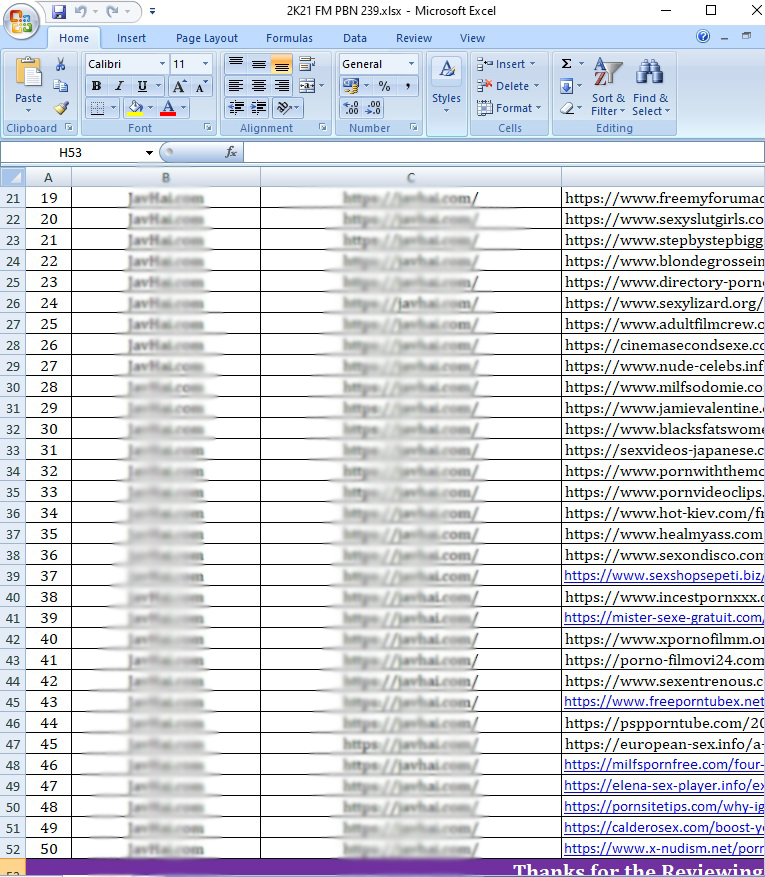Decrease cell indent
This screenshot has height=877, width=765.
(x=237, y=107)
